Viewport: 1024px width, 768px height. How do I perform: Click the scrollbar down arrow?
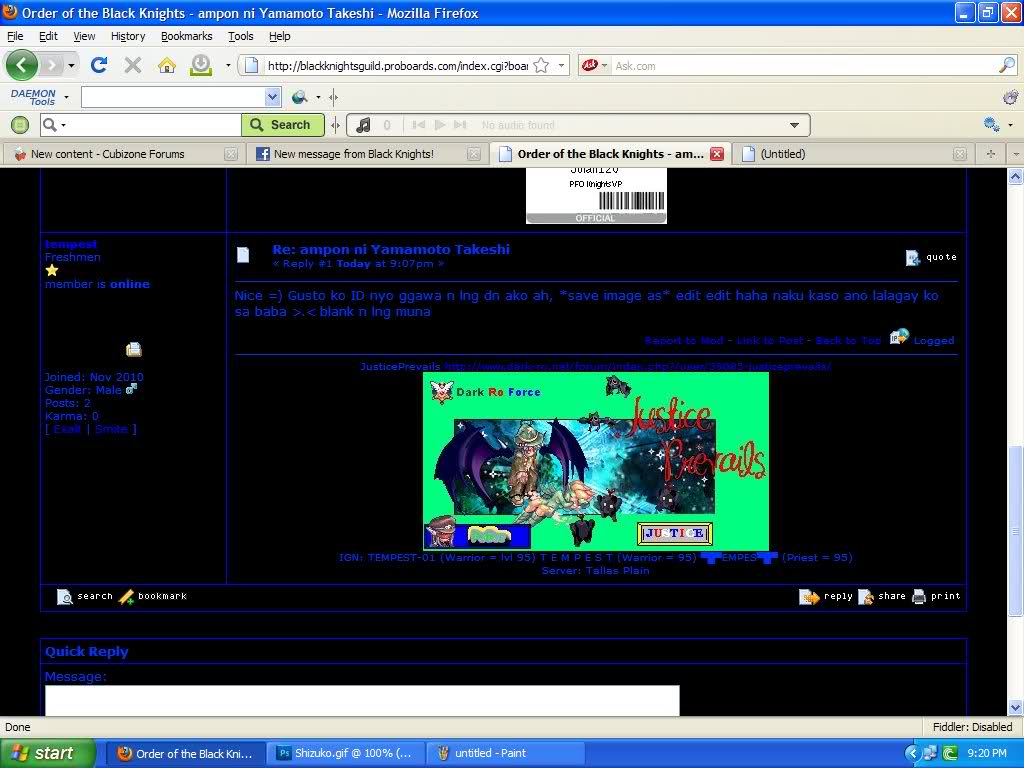click(x=1016, y=707)
